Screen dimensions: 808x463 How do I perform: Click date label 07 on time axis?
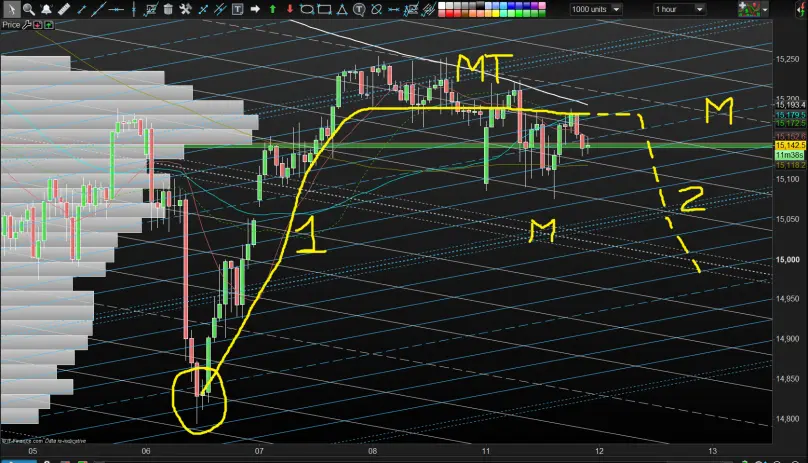259,451
